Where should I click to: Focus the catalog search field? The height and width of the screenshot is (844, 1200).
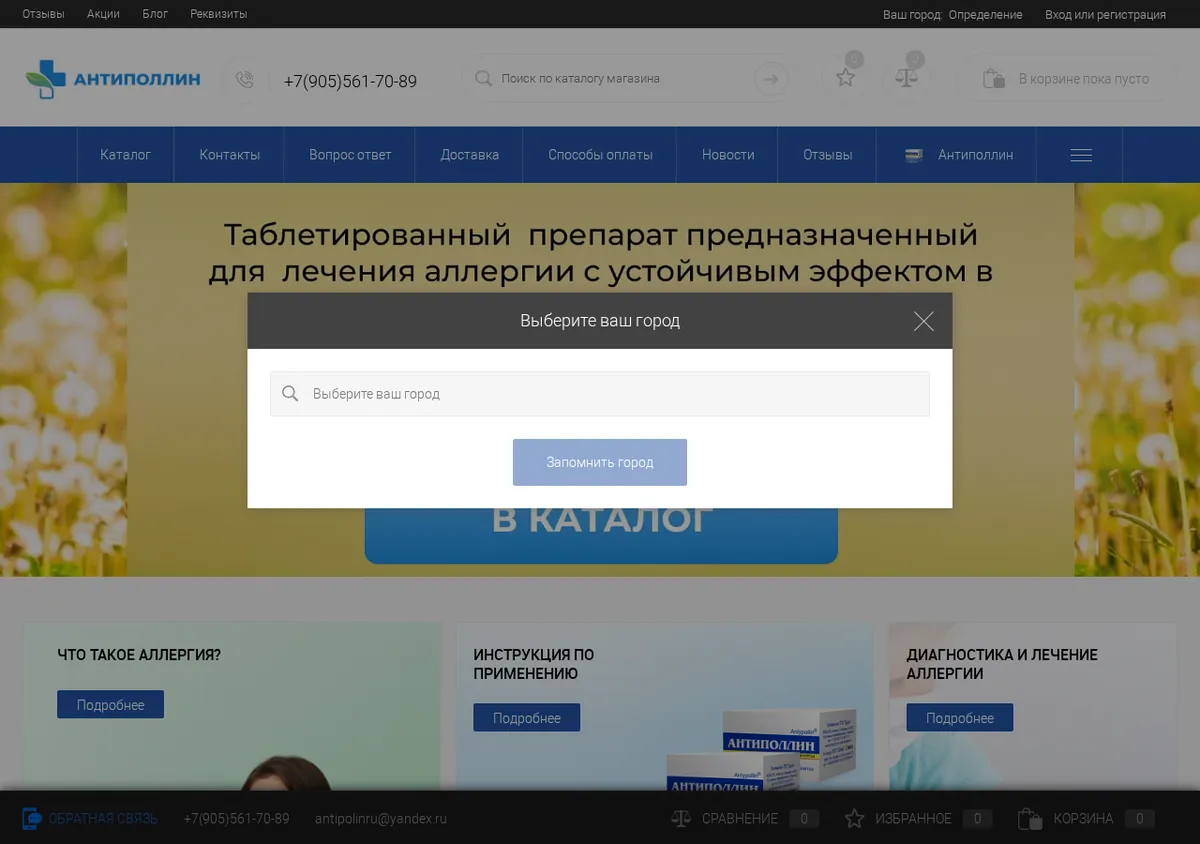click(x=612, y=79)
